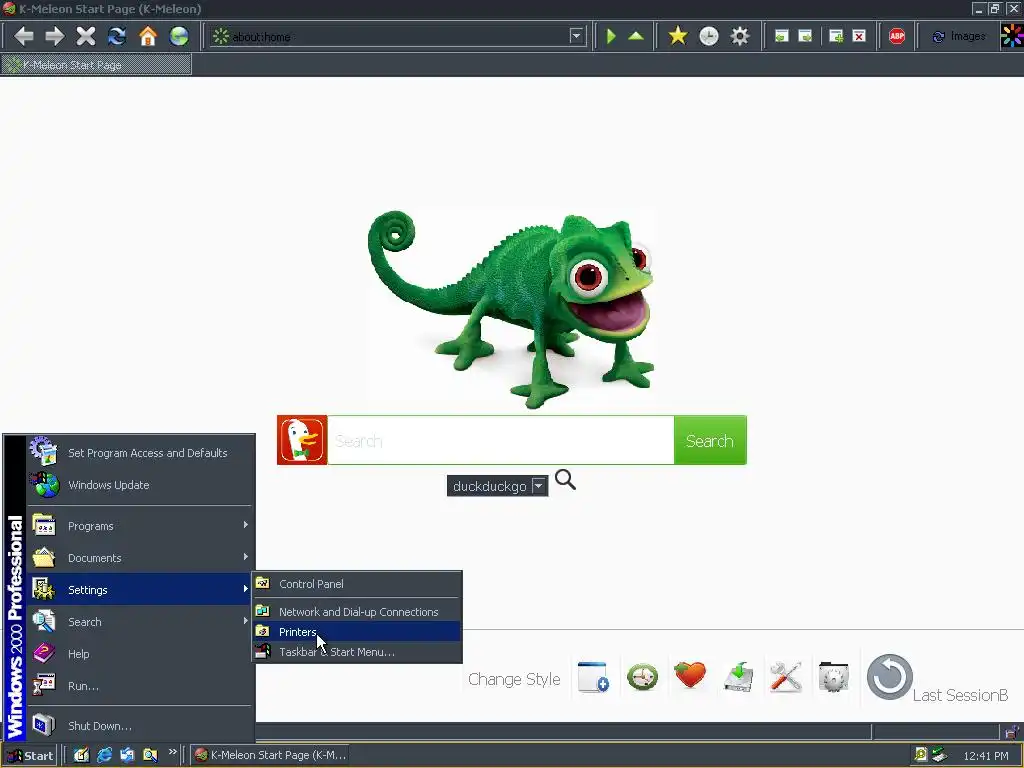Click the Internet Explorer quick launch icon

(104, 755)
